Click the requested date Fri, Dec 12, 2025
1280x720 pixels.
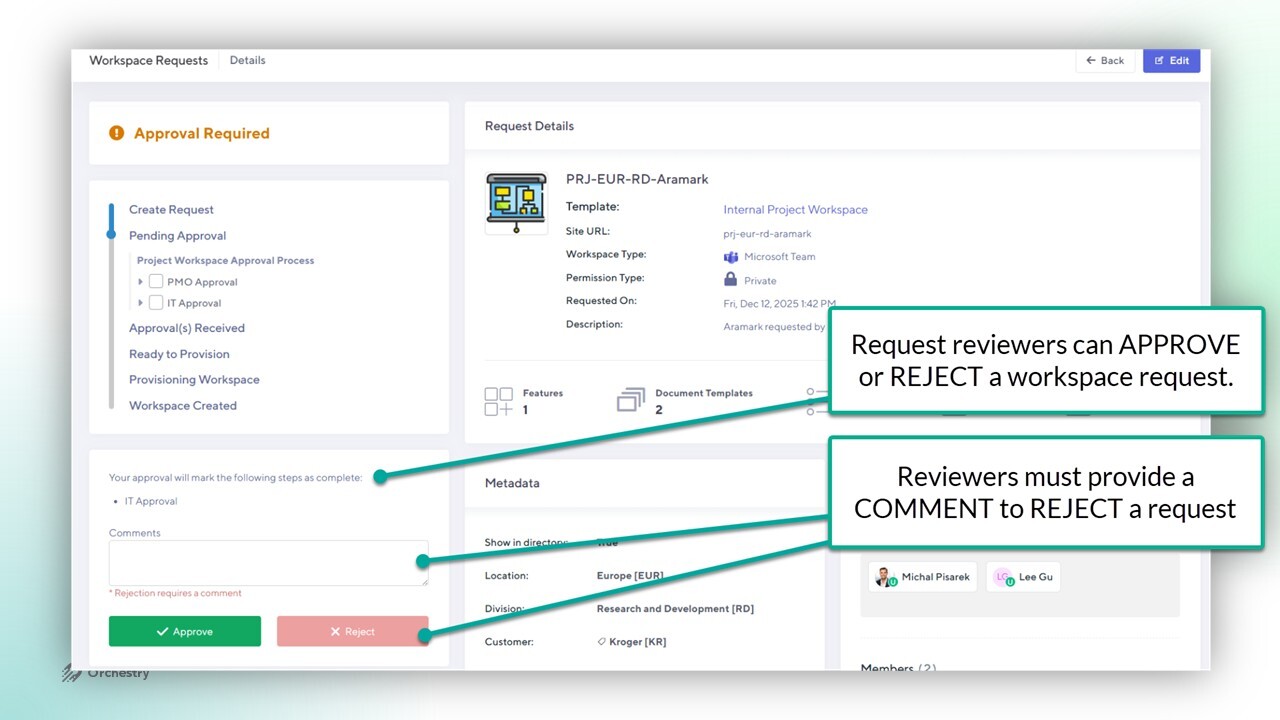pyautogui.click(x=780, y=304)
